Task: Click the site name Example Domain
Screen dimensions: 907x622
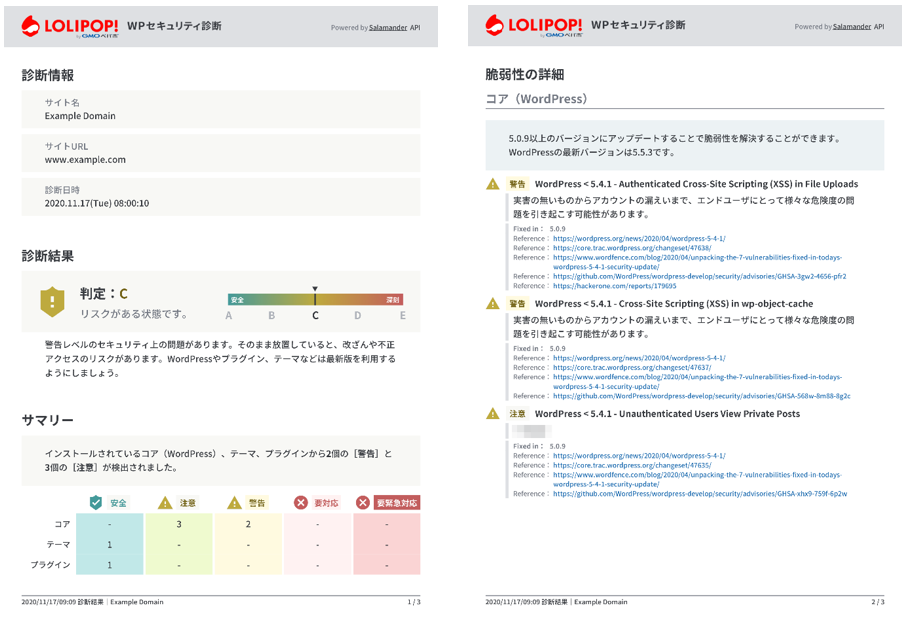Action: [80, 116]
